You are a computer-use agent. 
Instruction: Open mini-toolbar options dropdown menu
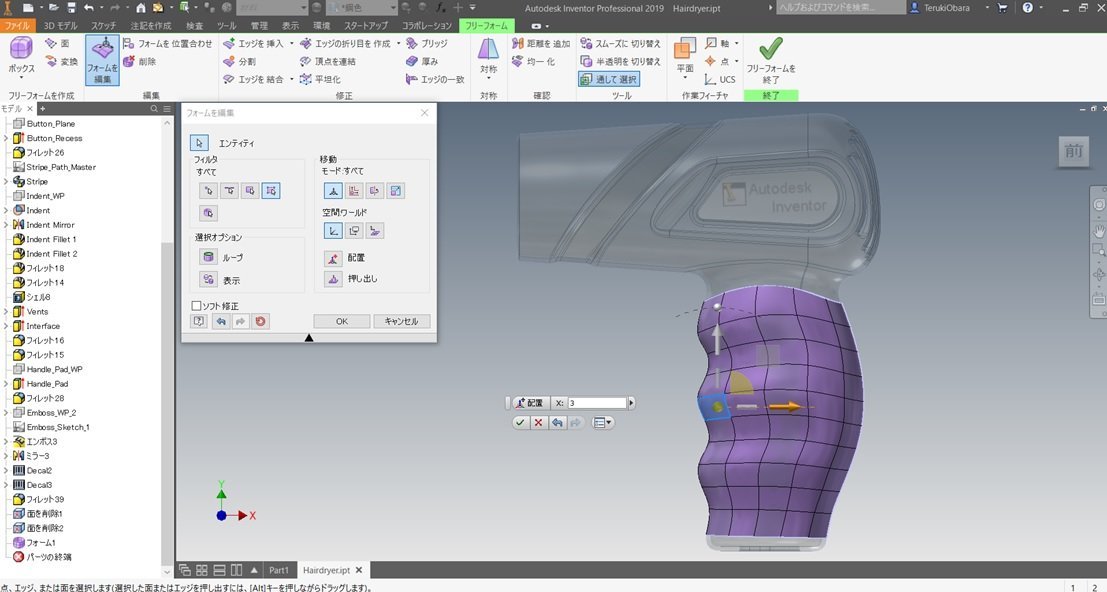coord(603,423)
